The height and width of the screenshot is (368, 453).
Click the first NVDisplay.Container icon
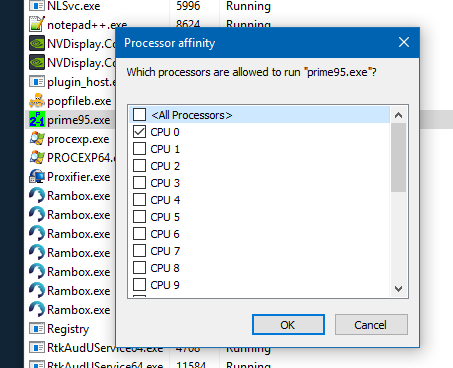click(x=37, y=44)
